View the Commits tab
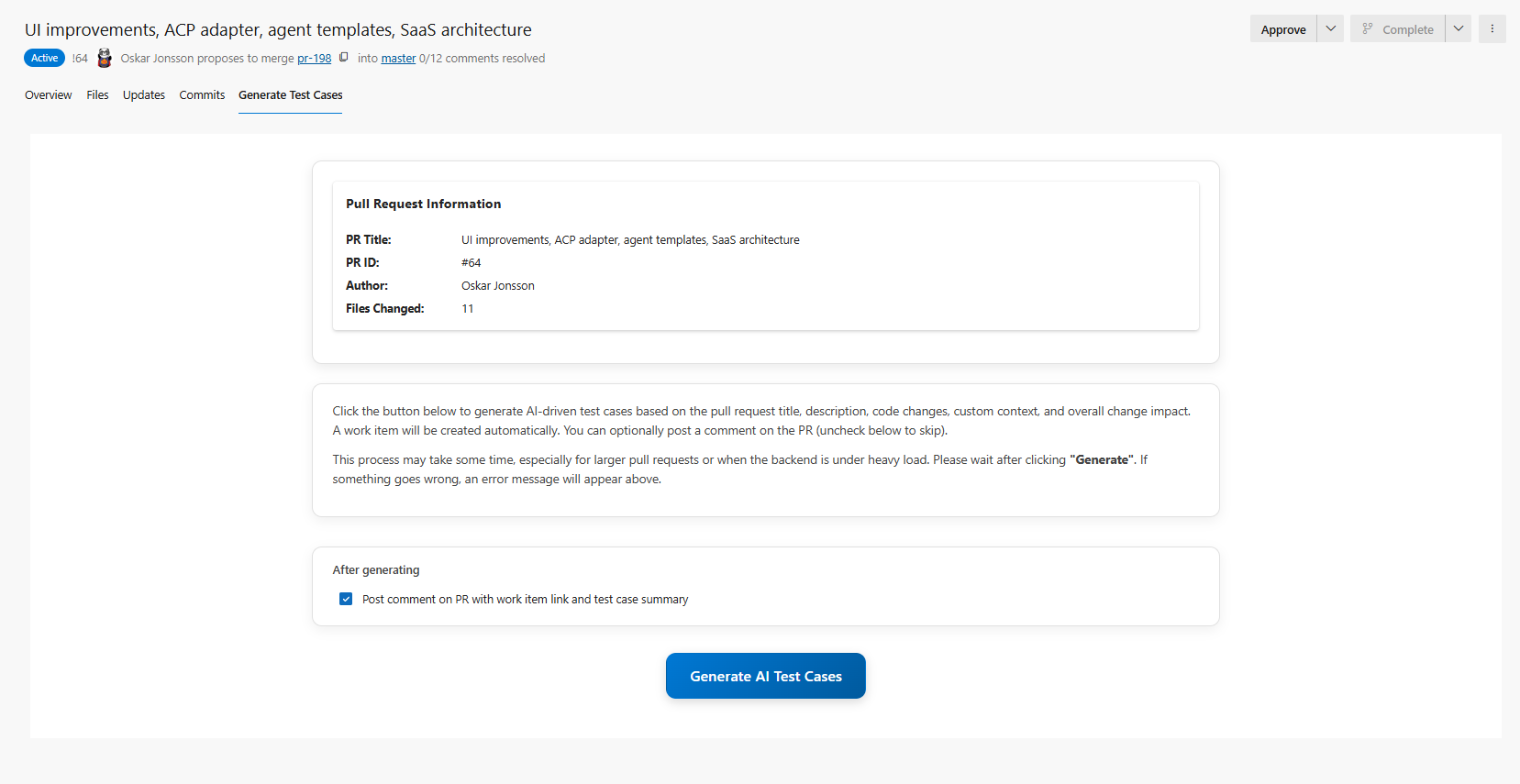1520x784 pixels. point(202,95)
